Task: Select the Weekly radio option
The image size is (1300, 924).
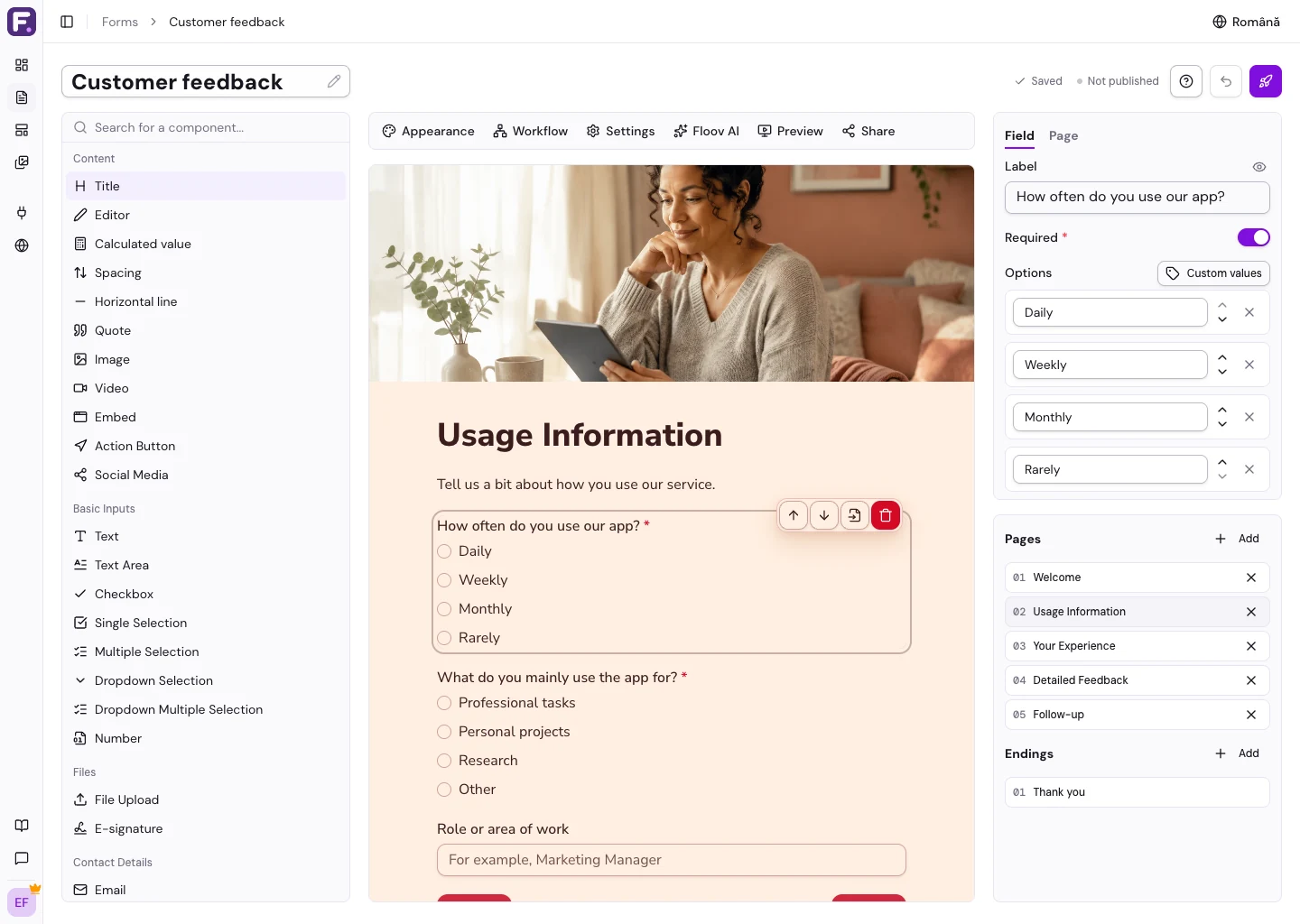Action: [444, 580]
